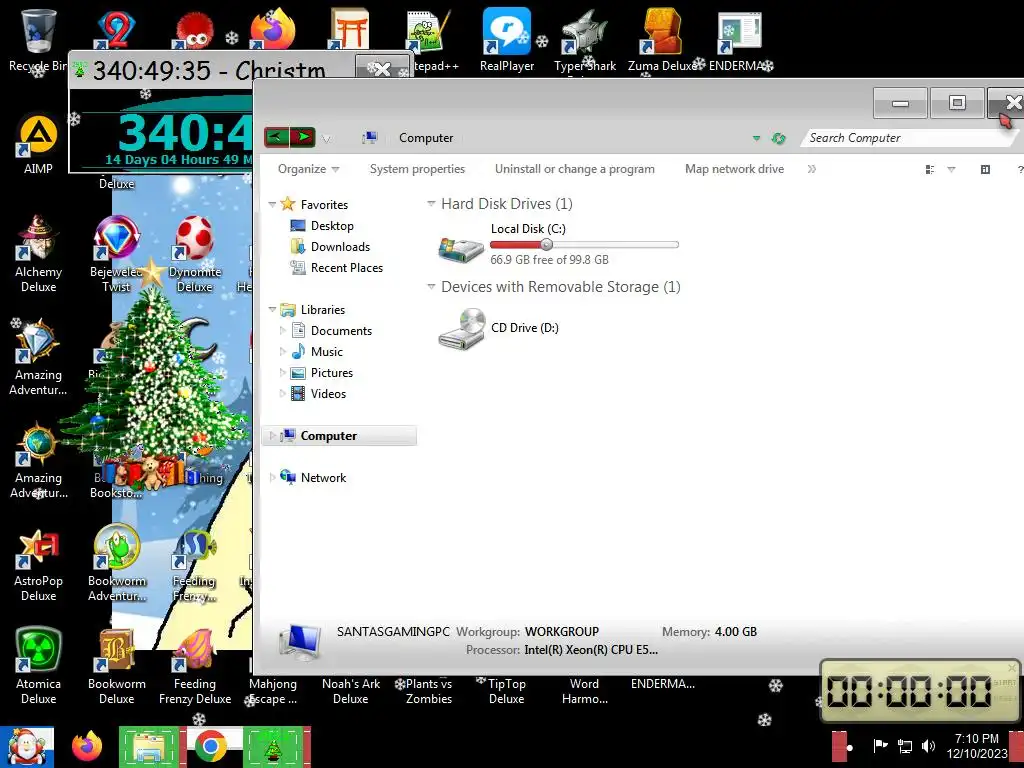Show more toolbar commands chevron

click(811, 168)
